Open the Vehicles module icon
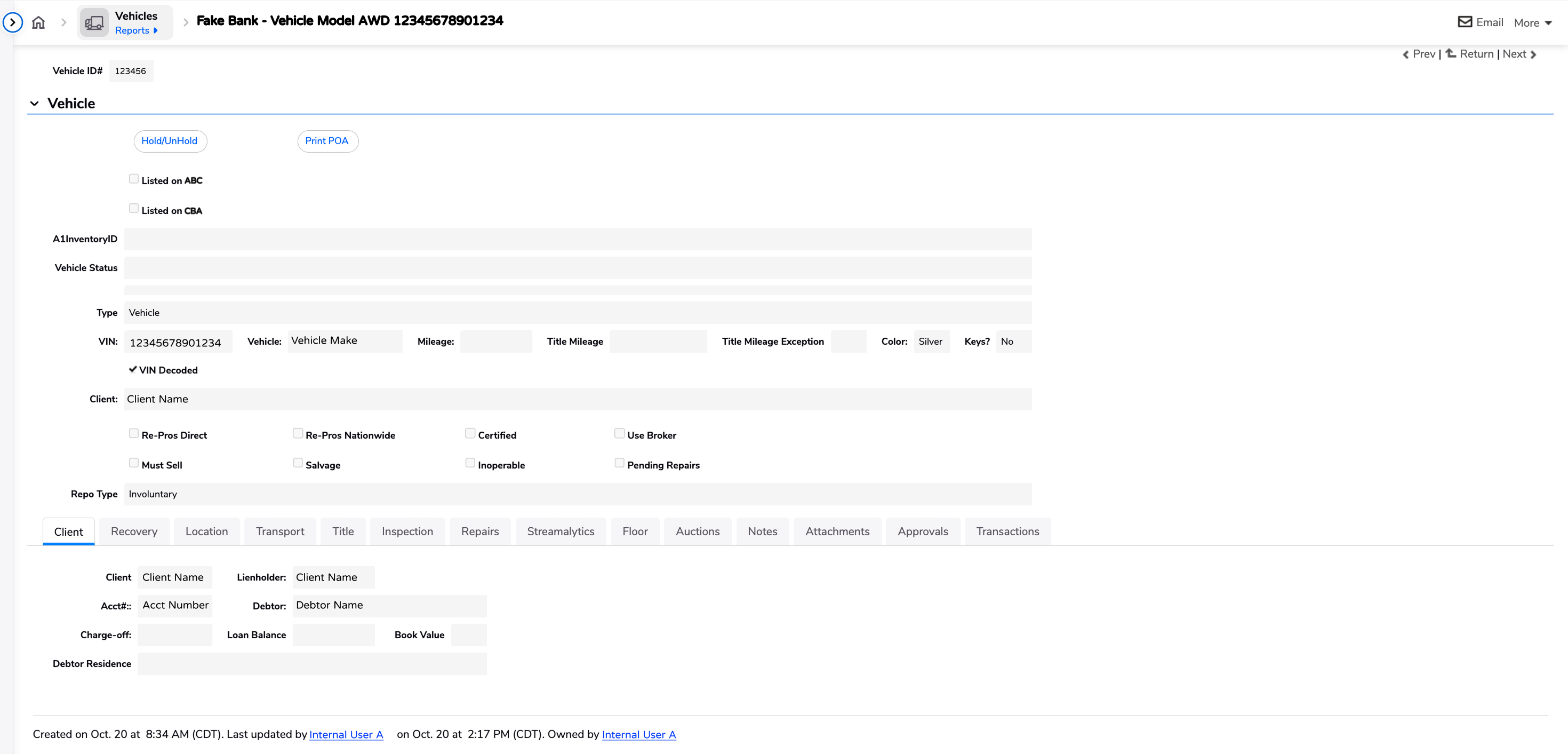Viewport: 1568px width, 754px height. (94, 22)
